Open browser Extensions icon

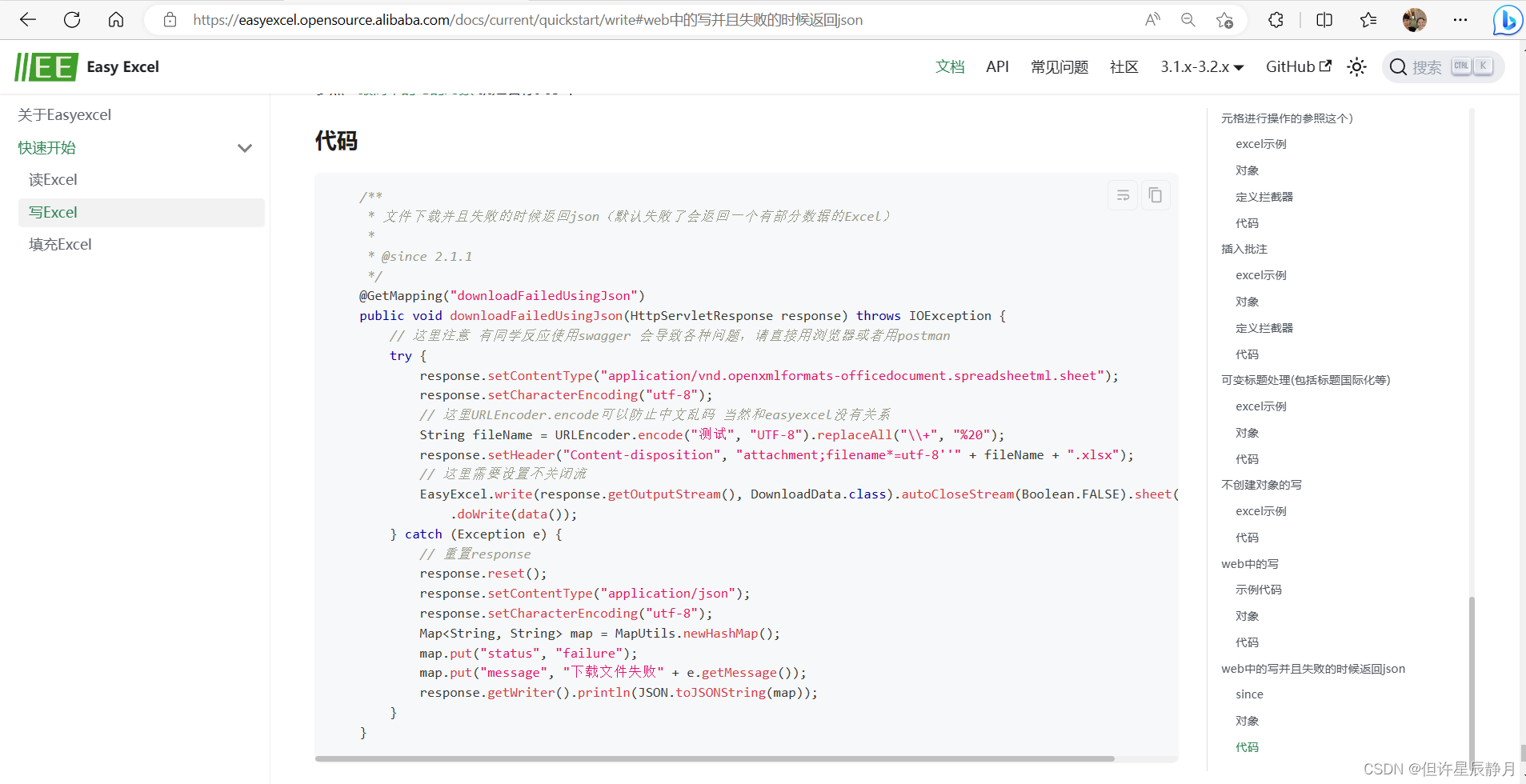(x=1276, y=19)
